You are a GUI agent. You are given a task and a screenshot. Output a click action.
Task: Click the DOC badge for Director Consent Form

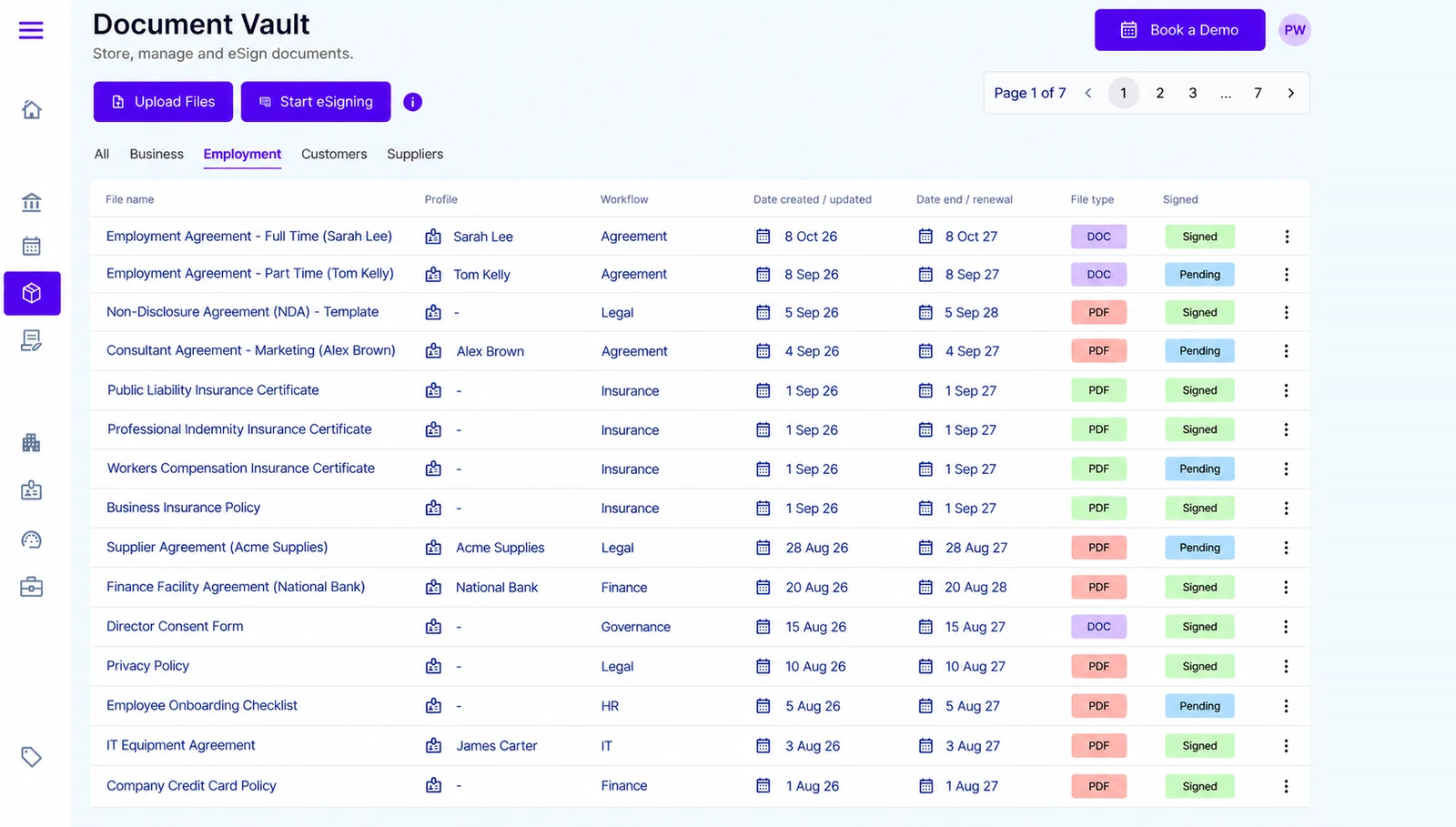pos(1098,627)
